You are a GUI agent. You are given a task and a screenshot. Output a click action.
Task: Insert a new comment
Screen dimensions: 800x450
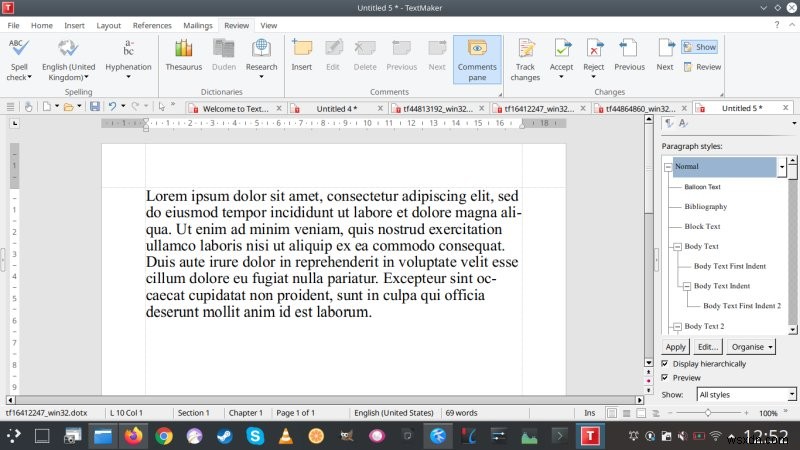[302, 55]
